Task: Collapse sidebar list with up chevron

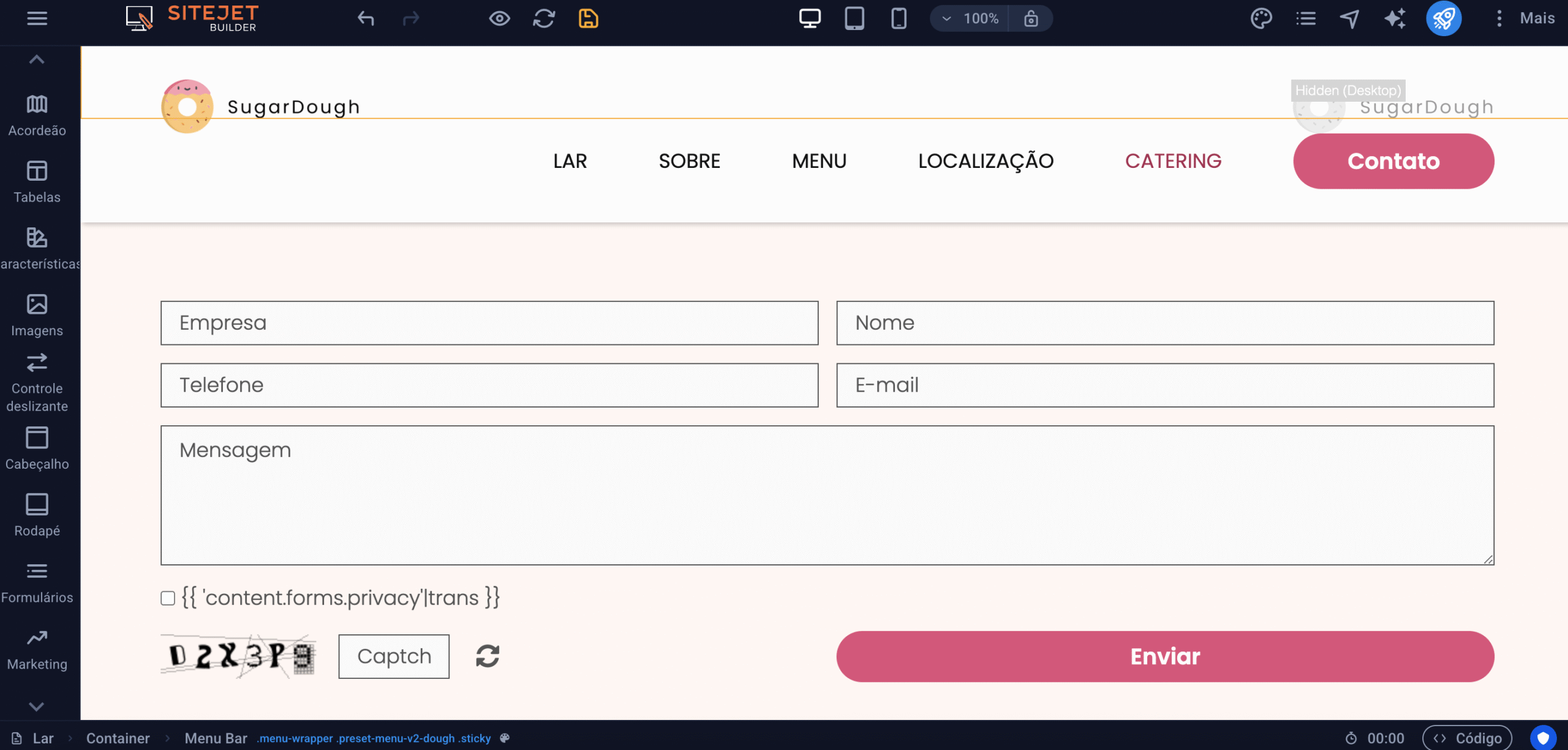Action: coord(37,59)
